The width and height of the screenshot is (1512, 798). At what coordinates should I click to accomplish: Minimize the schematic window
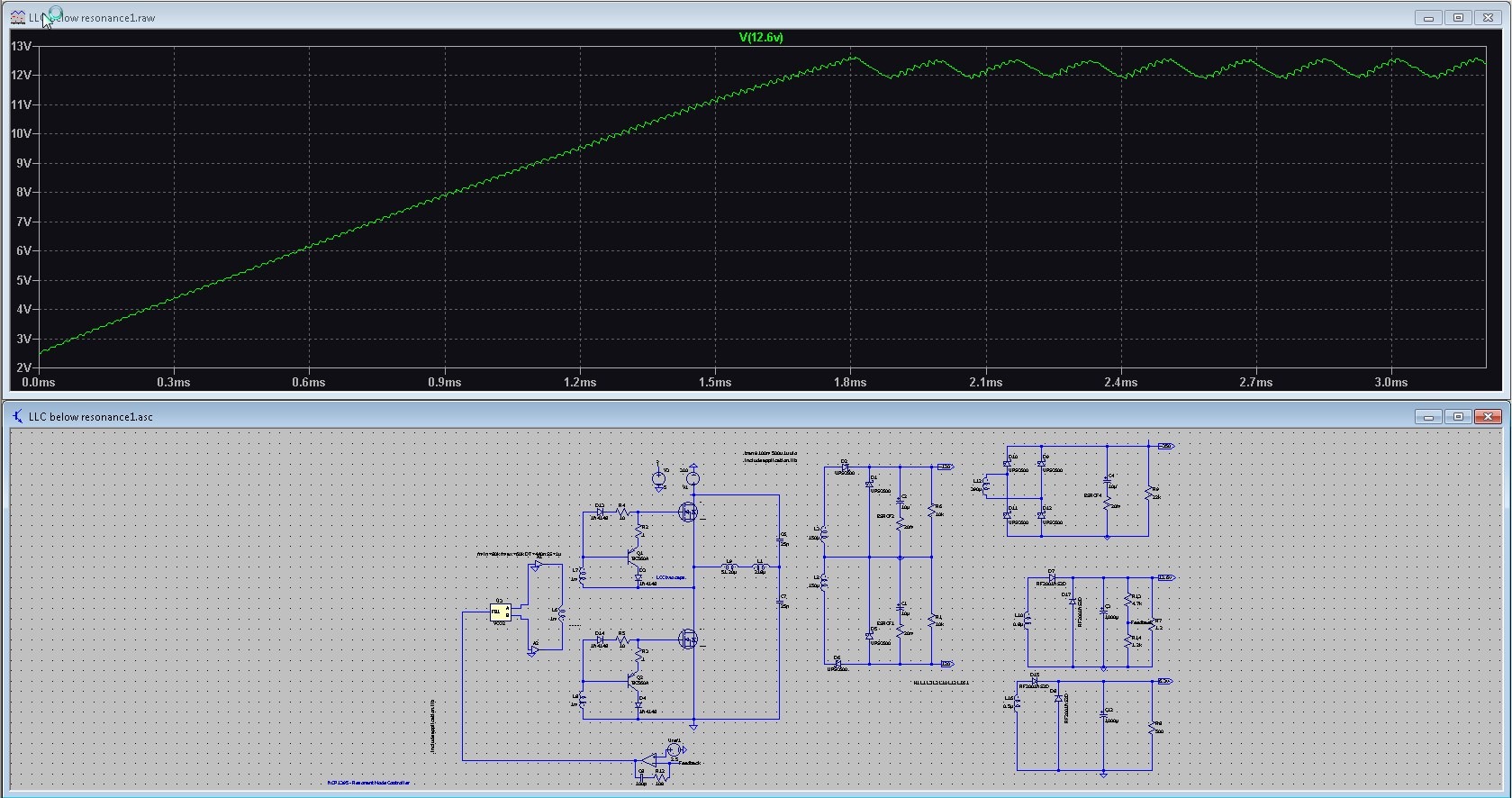(x=1428, y=416)
